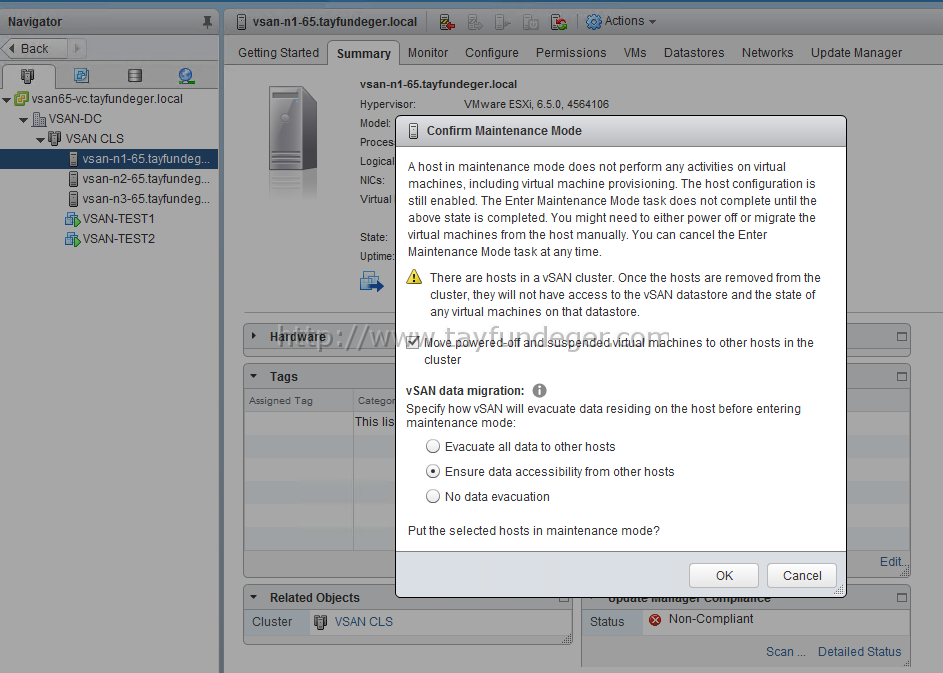This screenshot has height=673, width=943.
Task: Click the vsan-n2-65 host icon in tree
Action: (x=73, y=179)
